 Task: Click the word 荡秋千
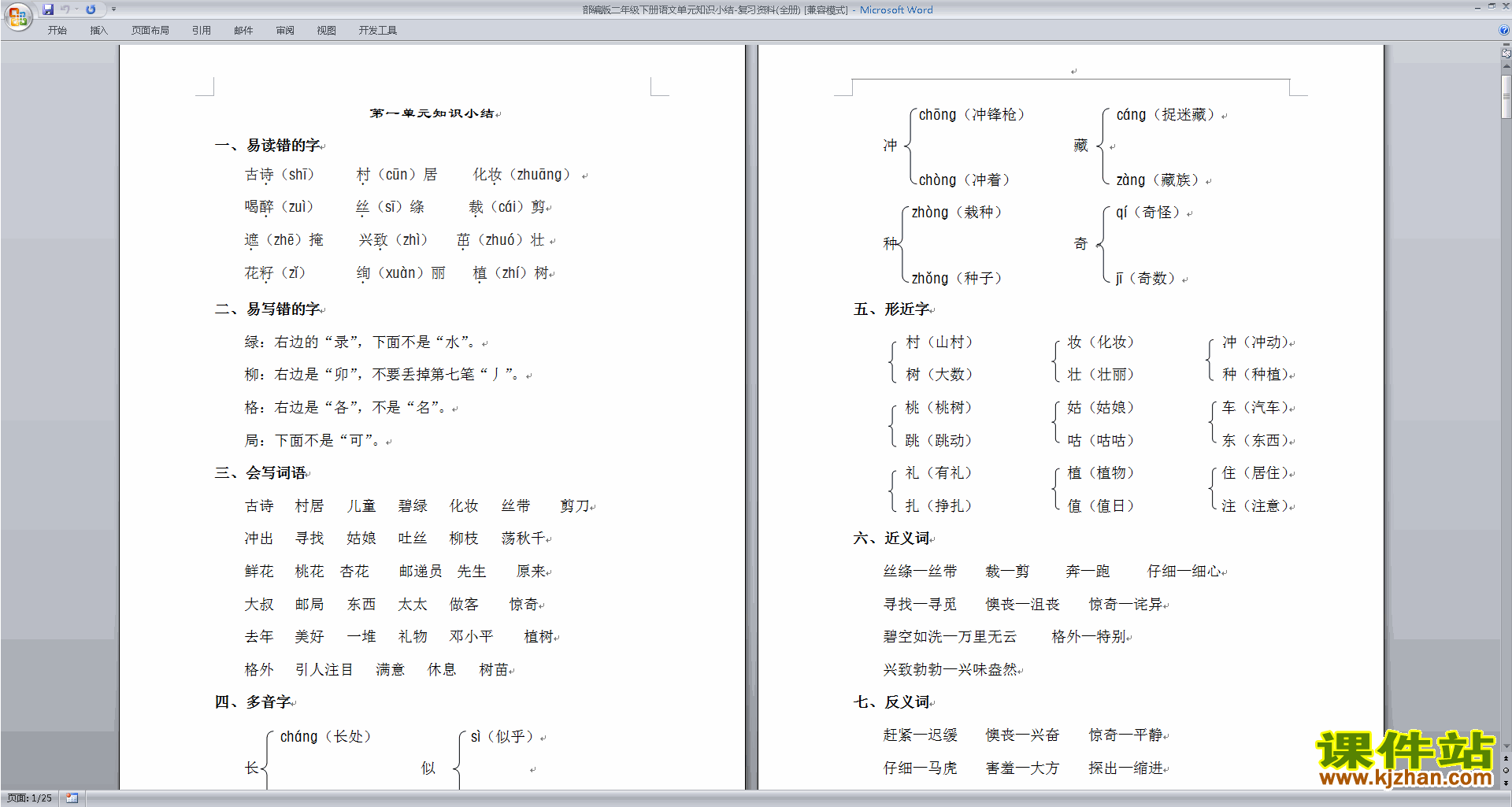(x=524, y=539)
